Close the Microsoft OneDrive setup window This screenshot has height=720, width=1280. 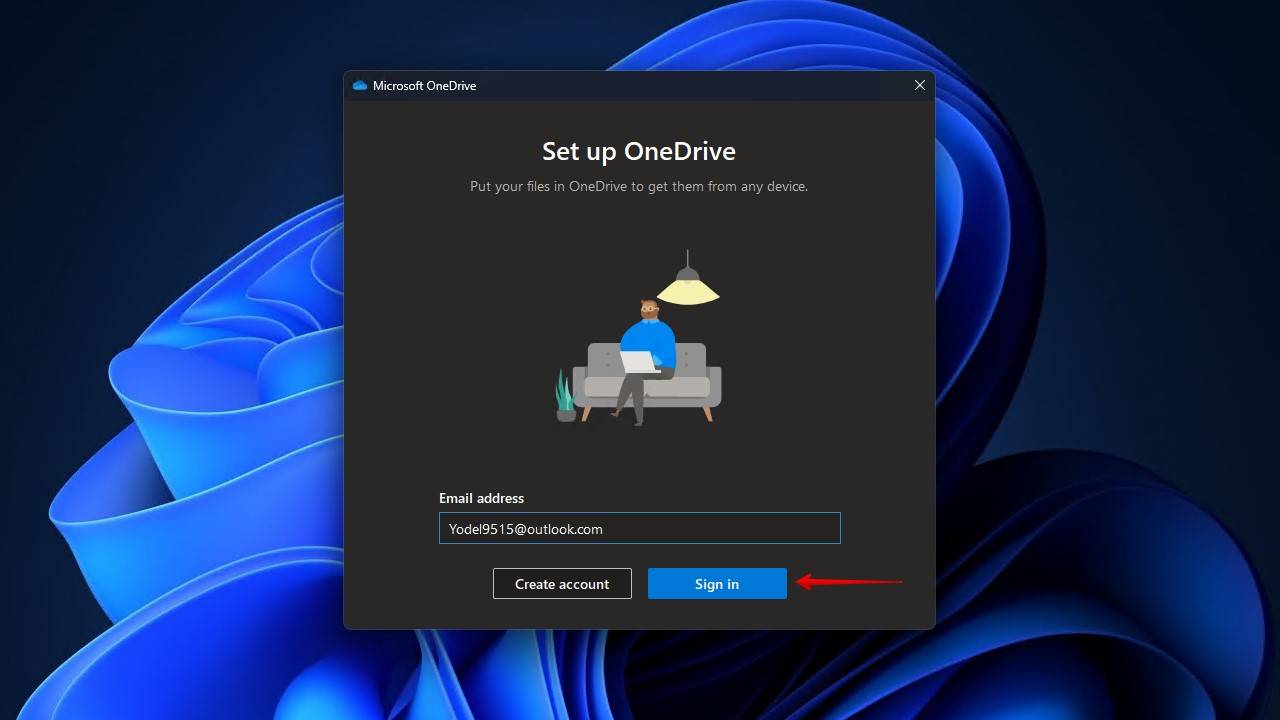point(919,85)
